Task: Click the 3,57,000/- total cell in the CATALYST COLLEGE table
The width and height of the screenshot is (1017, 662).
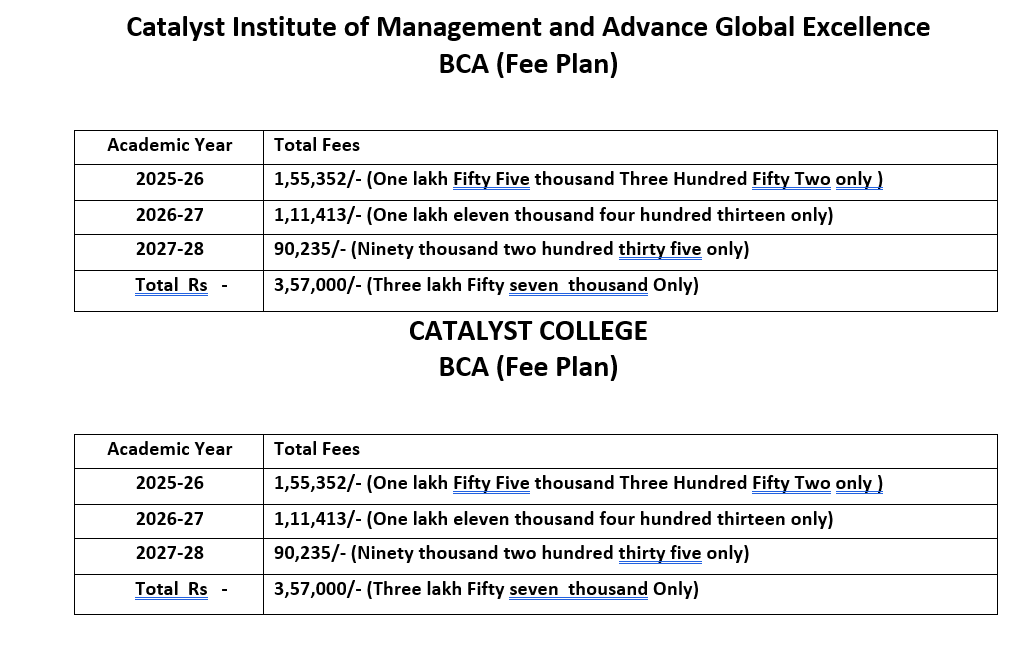Action: 486,589
